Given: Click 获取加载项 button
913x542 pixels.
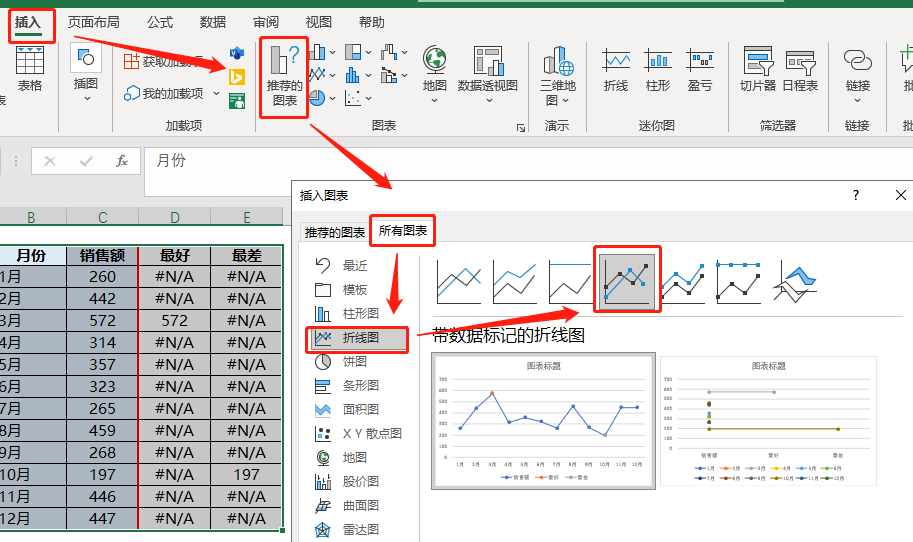Looking at the screenshot, I should (x=163, y=61).
